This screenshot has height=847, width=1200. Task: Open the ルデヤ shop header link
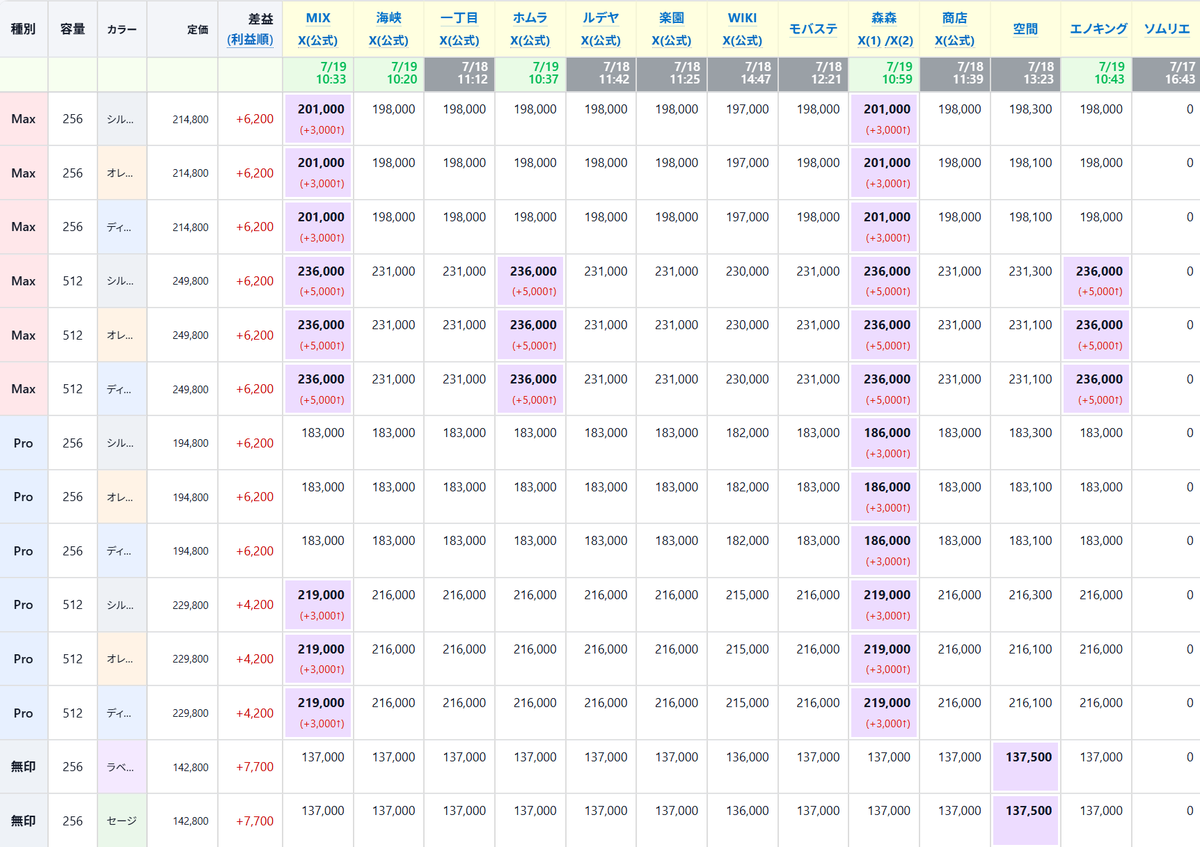pos(601,18)
